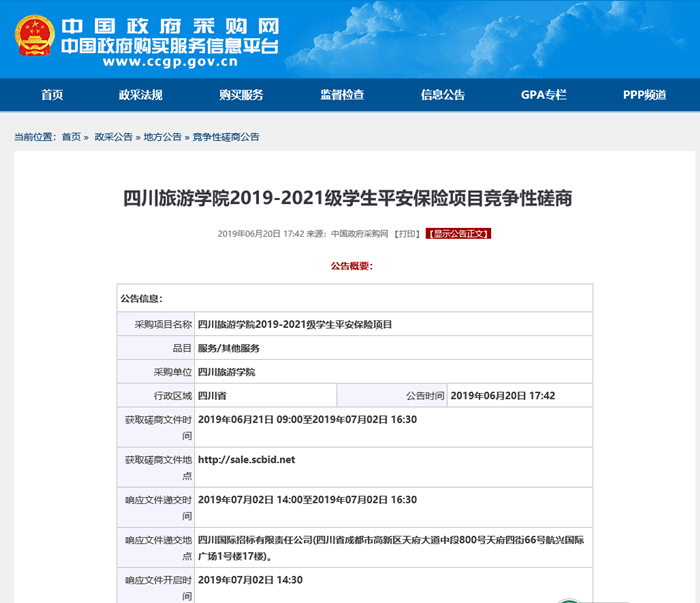
Task: Click the www.ccgp.gov.cn site address
Action: [x=171, y=62]
